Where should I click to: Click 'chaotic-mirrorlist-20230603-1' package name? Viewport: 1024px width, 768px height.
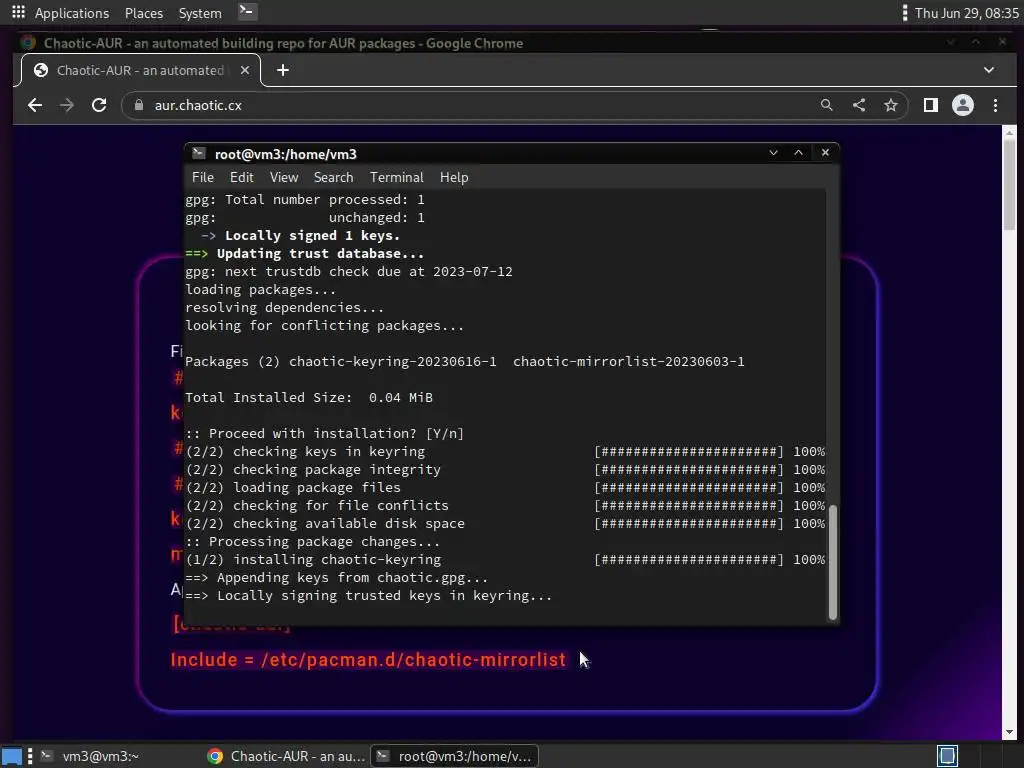pyautogui.click(x=628, y=362)
